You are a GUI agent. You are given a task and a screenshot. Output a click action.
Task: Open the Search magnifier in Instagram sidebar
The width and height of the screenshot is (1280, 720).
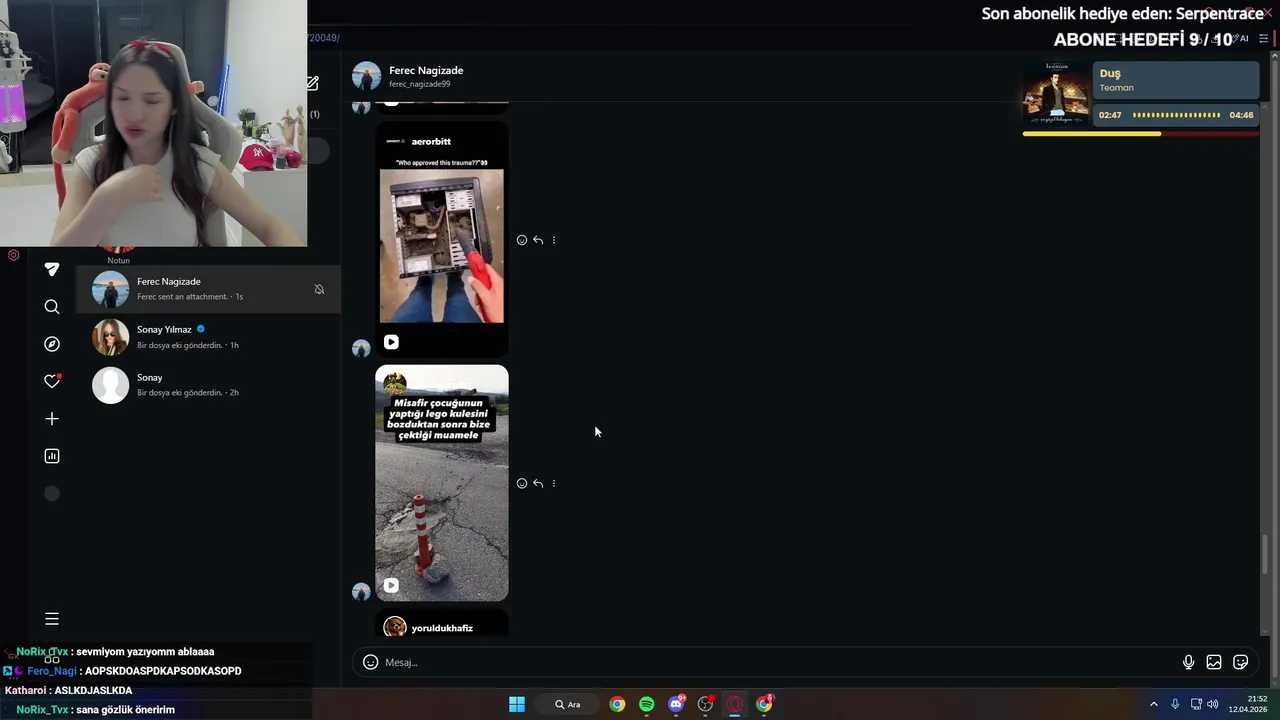click(x=52, y=307)
